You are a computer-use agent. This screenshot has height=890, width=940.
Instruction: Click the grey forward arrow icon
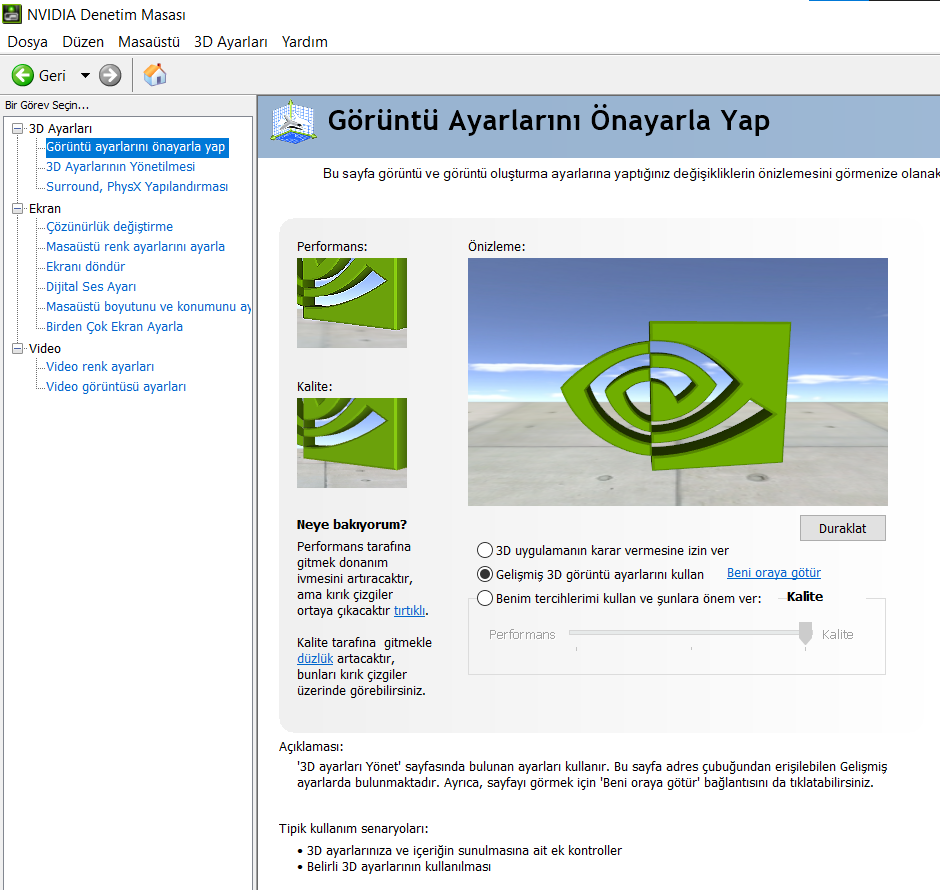[110, 76]
